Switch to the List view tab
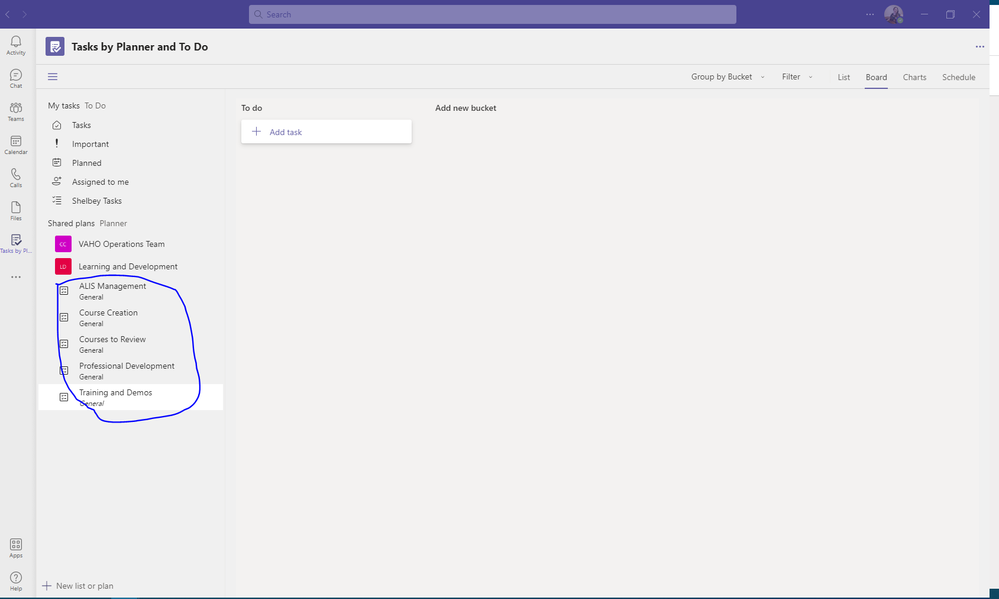The image size is (999, 599). [844, 77]
